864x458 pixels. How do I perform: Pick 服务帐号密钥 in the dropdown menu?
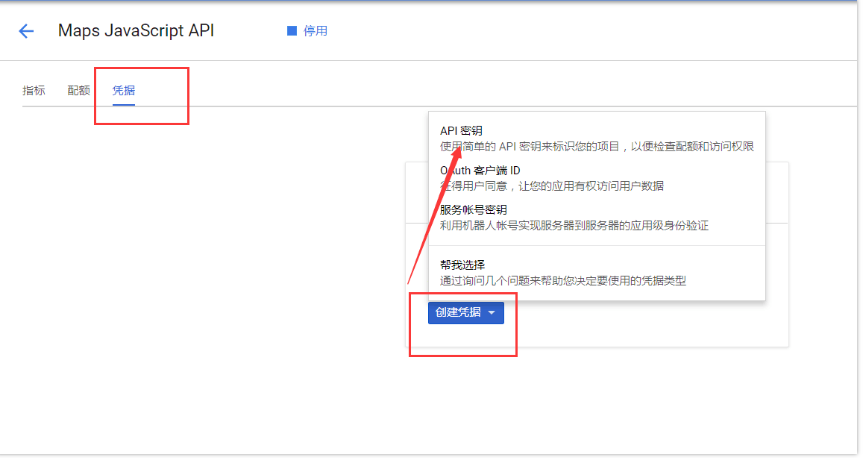tap(473, 210)
